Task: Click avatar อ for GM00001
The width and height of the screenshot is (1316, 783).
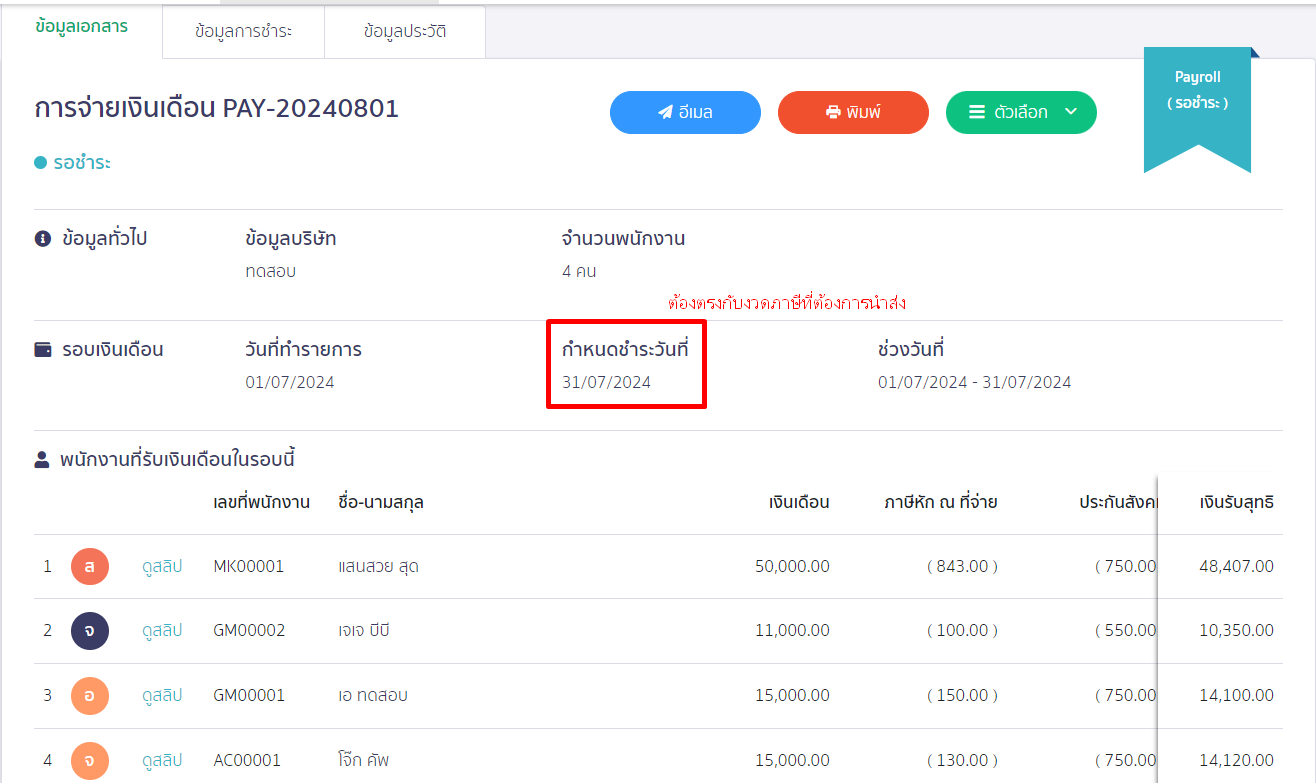Action: (x=89, y=696)
